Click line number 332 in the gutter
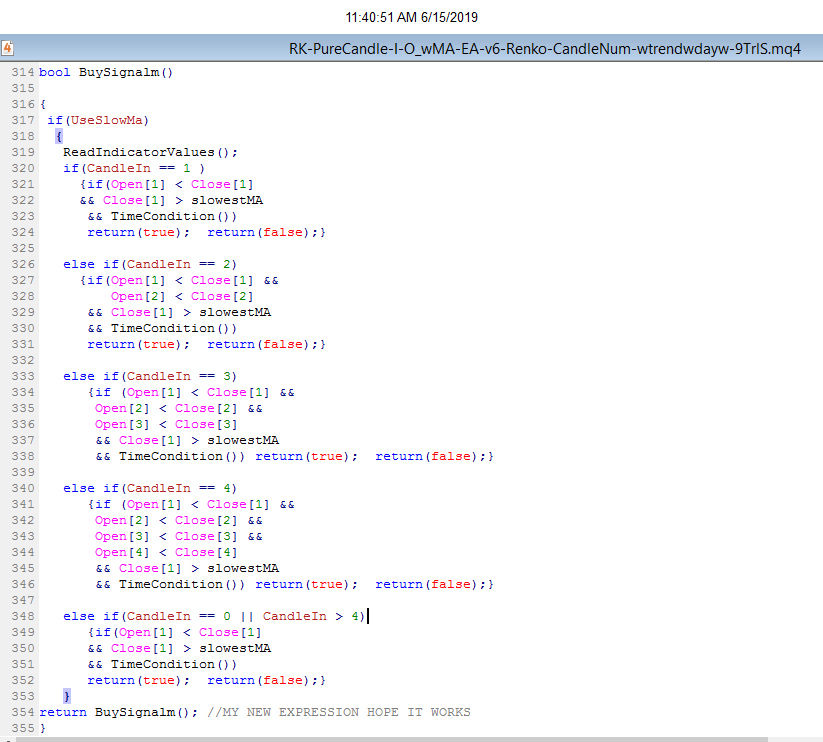823x742 pixels. click(x=23, y=361)
